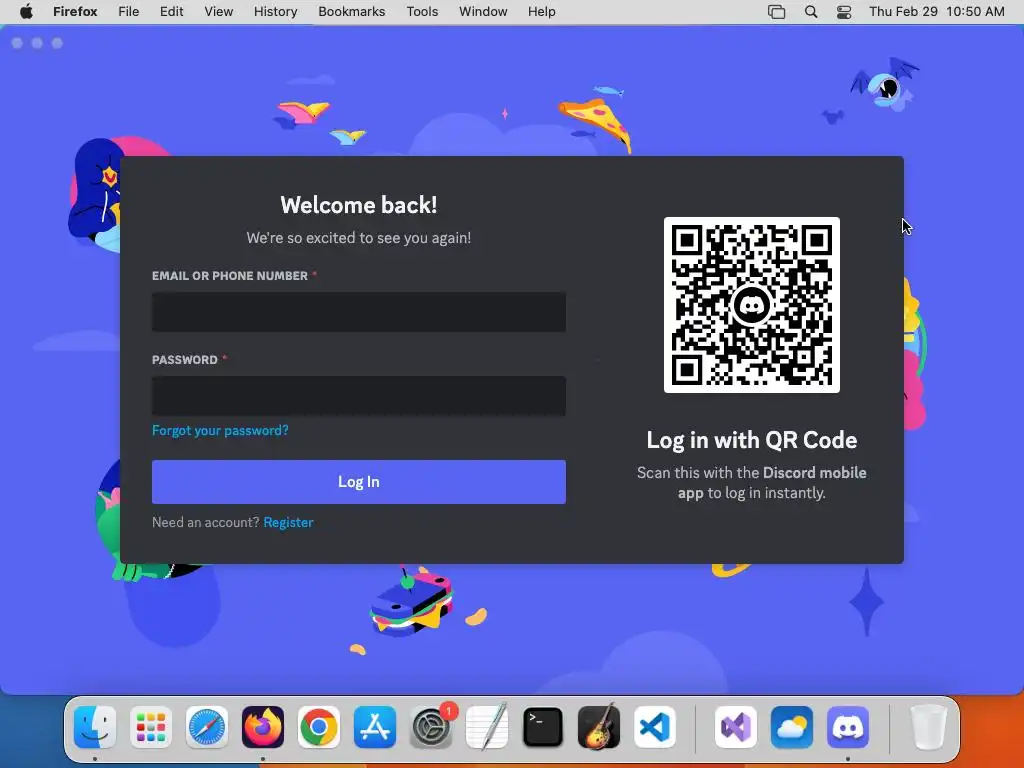Click the Discord logo on the QR code
The height and width of the screenshot is (768, 1024).
coord(752,305)
